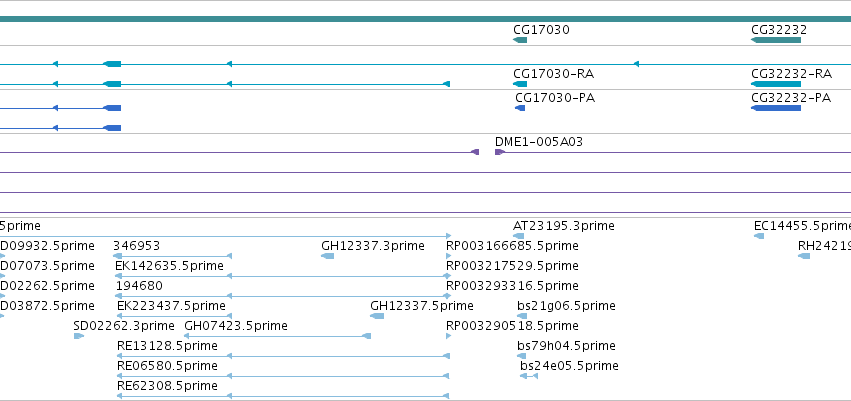Select the EC14455.5prime EST glyph

pos(759,236)
